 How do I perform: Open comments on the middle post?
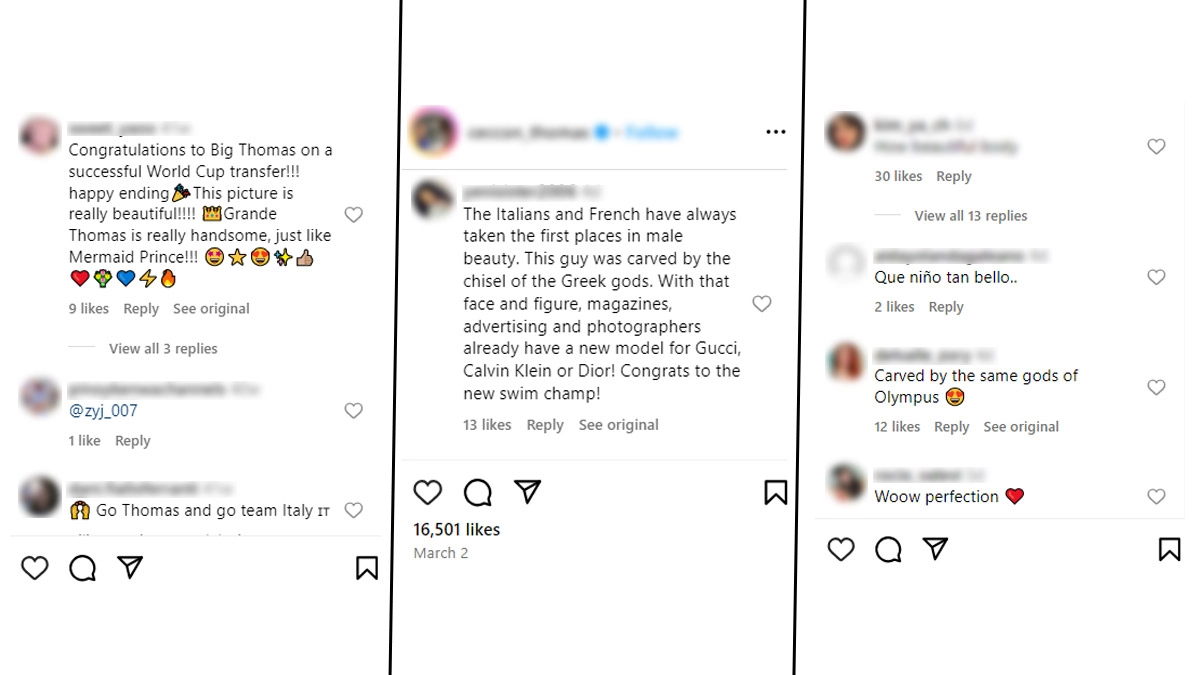coord(478,492)
